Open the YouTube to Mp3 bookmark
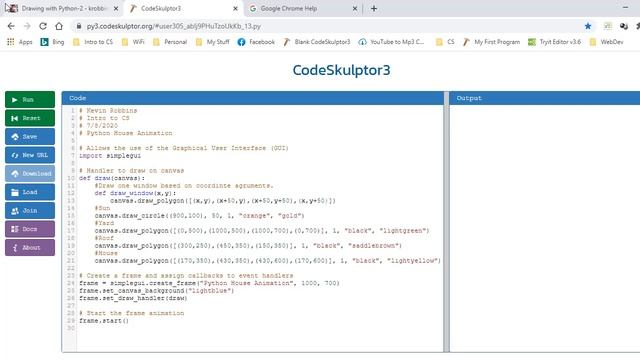640x360 pixels. (x=391, y=42)
